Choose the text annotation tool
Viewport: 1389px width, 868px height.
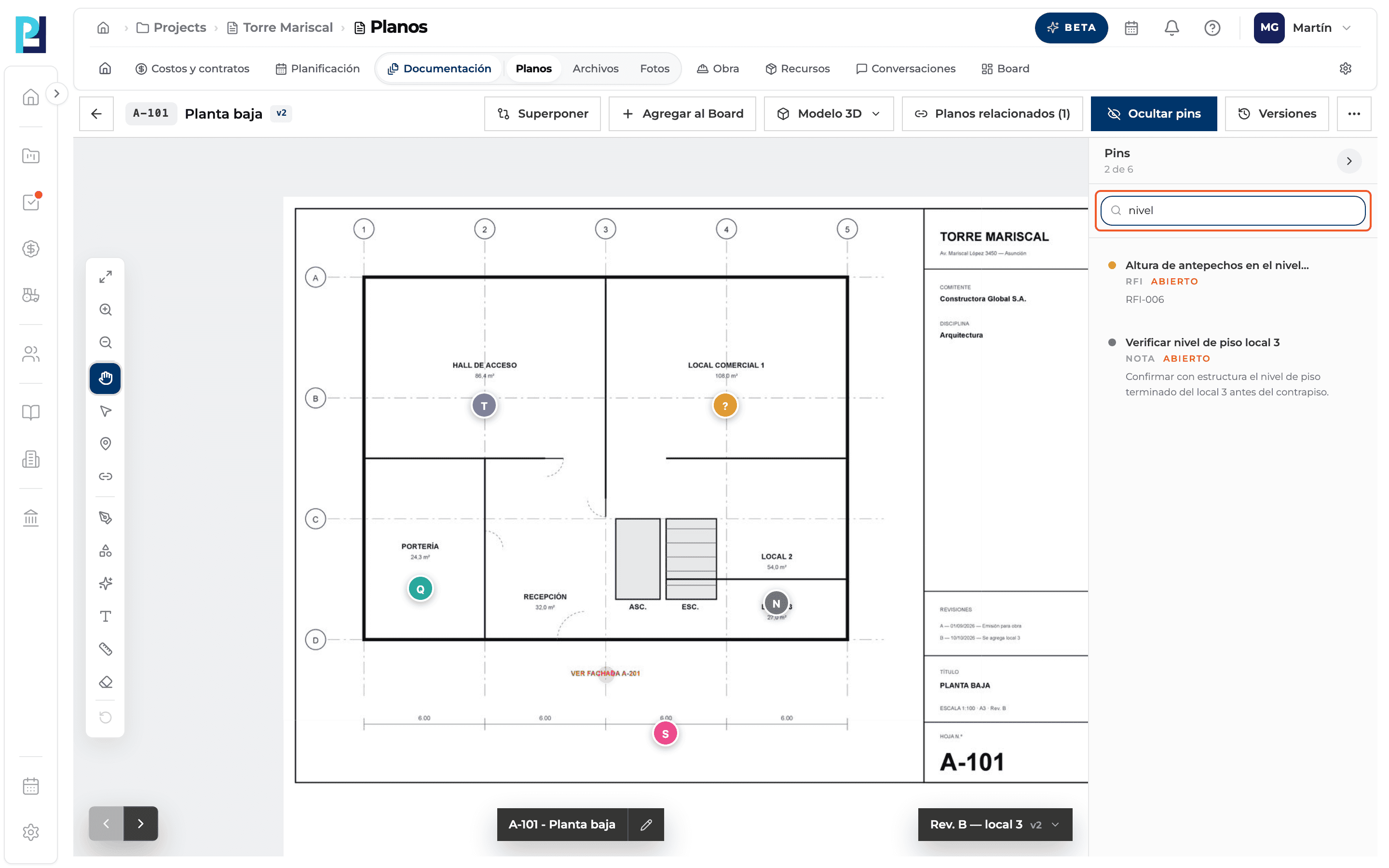point(105,617)
